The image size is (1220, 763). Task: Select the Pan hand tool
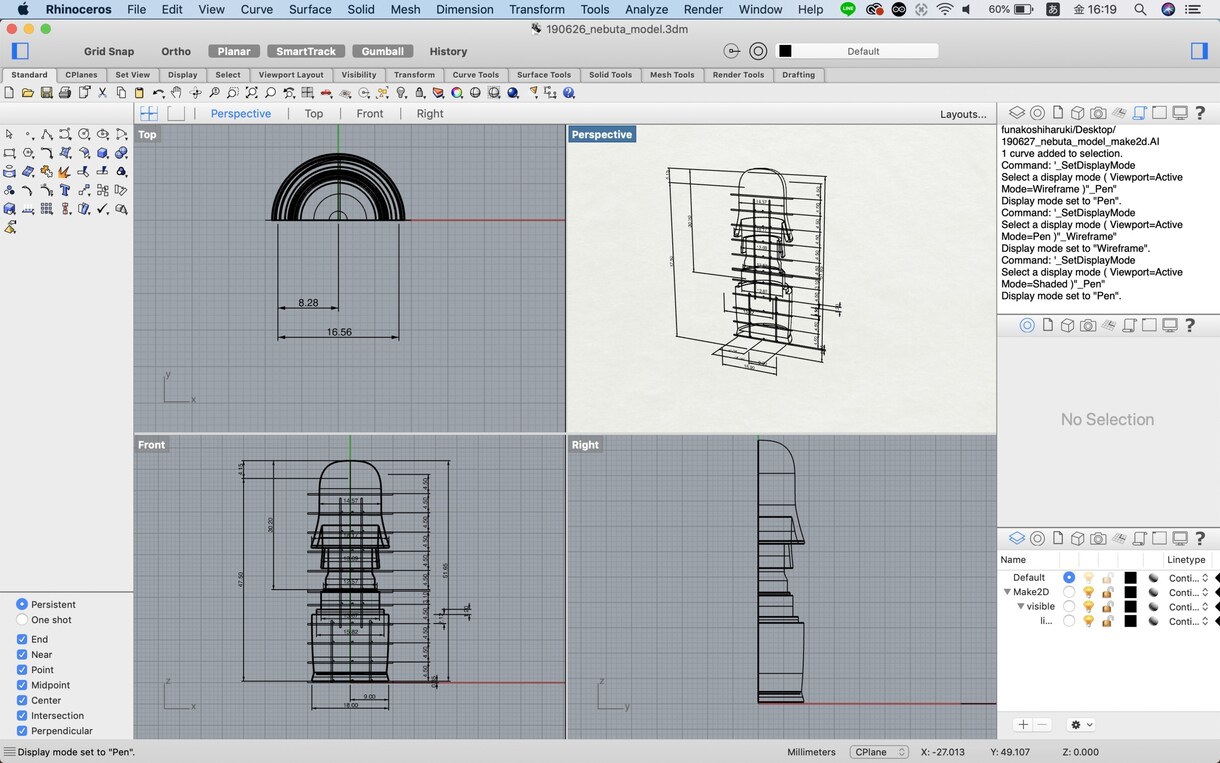coord(177,93)
